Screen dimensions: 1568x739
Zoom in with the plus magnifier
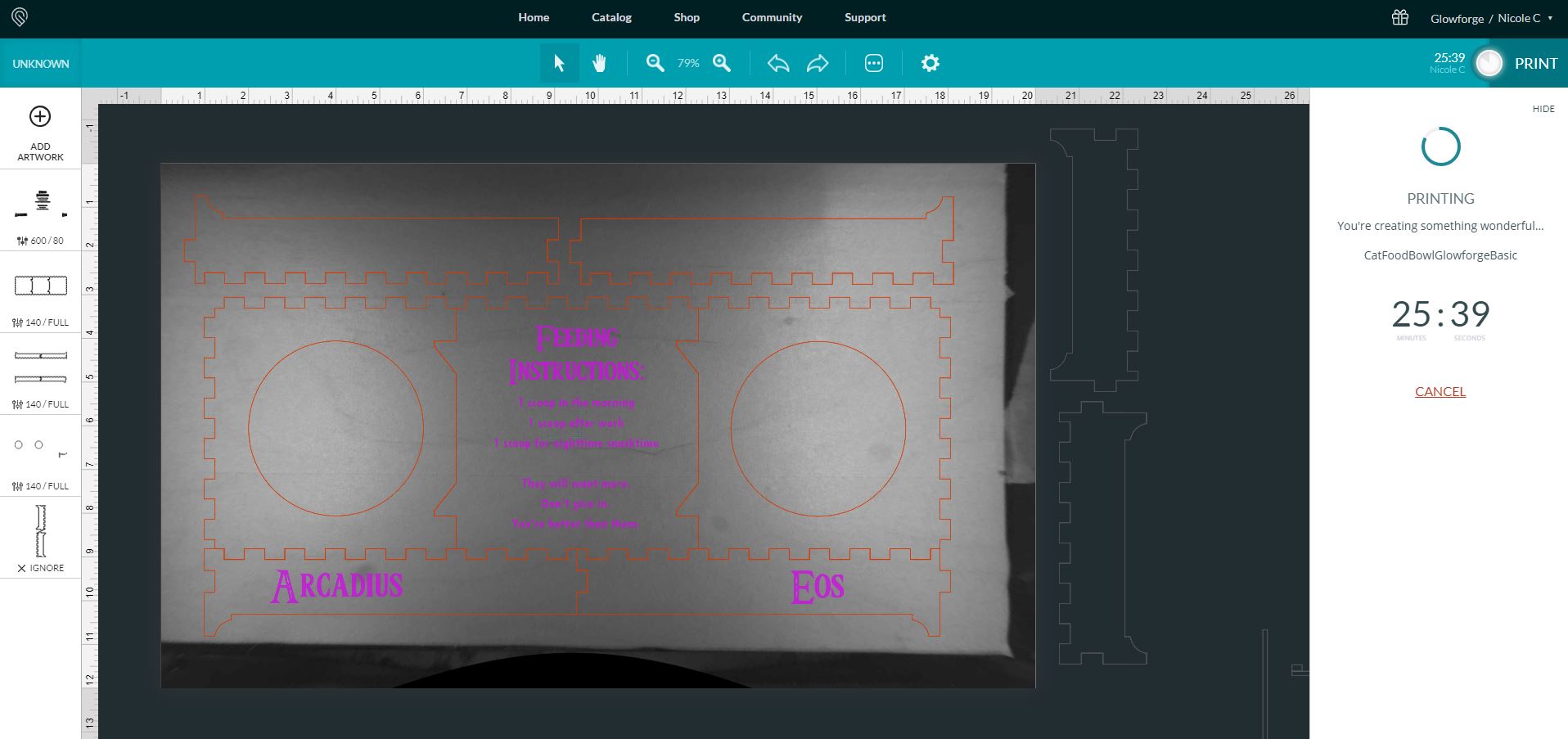tap(722, 63)
